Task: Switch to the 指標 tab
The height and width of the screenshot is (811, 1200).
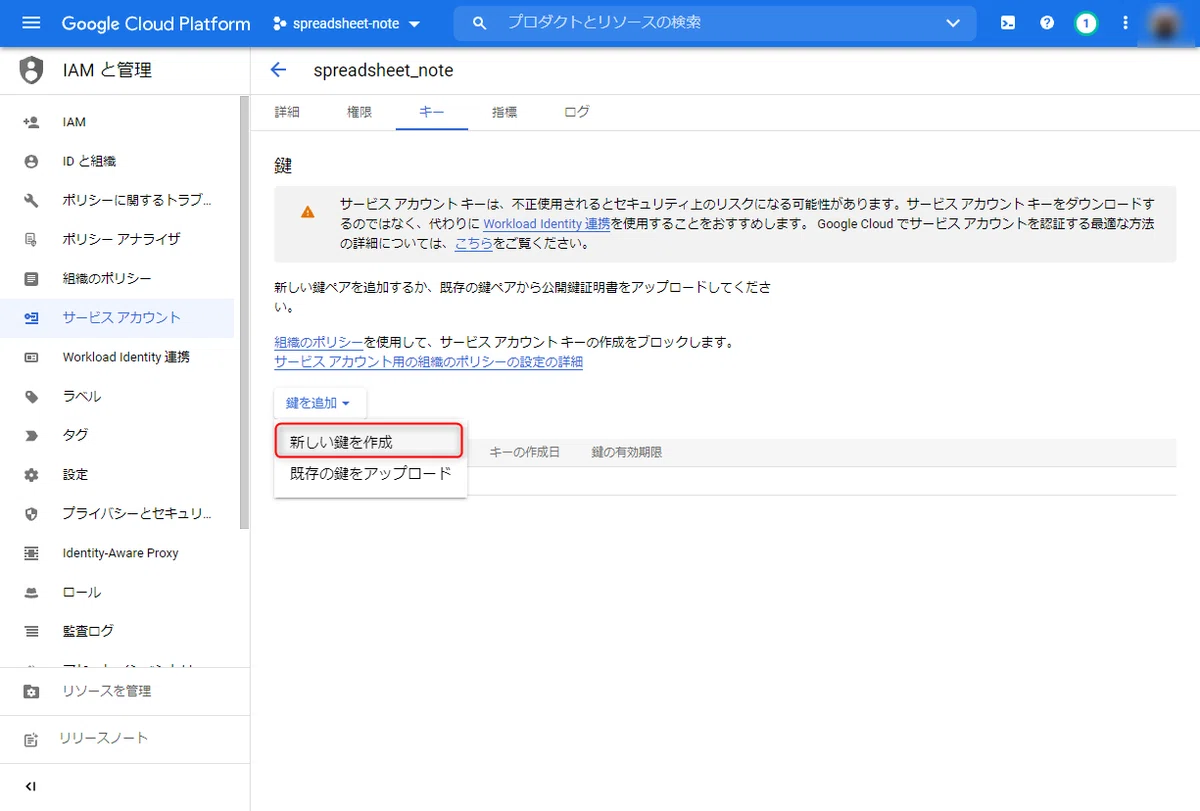Action: click(505, 112)
